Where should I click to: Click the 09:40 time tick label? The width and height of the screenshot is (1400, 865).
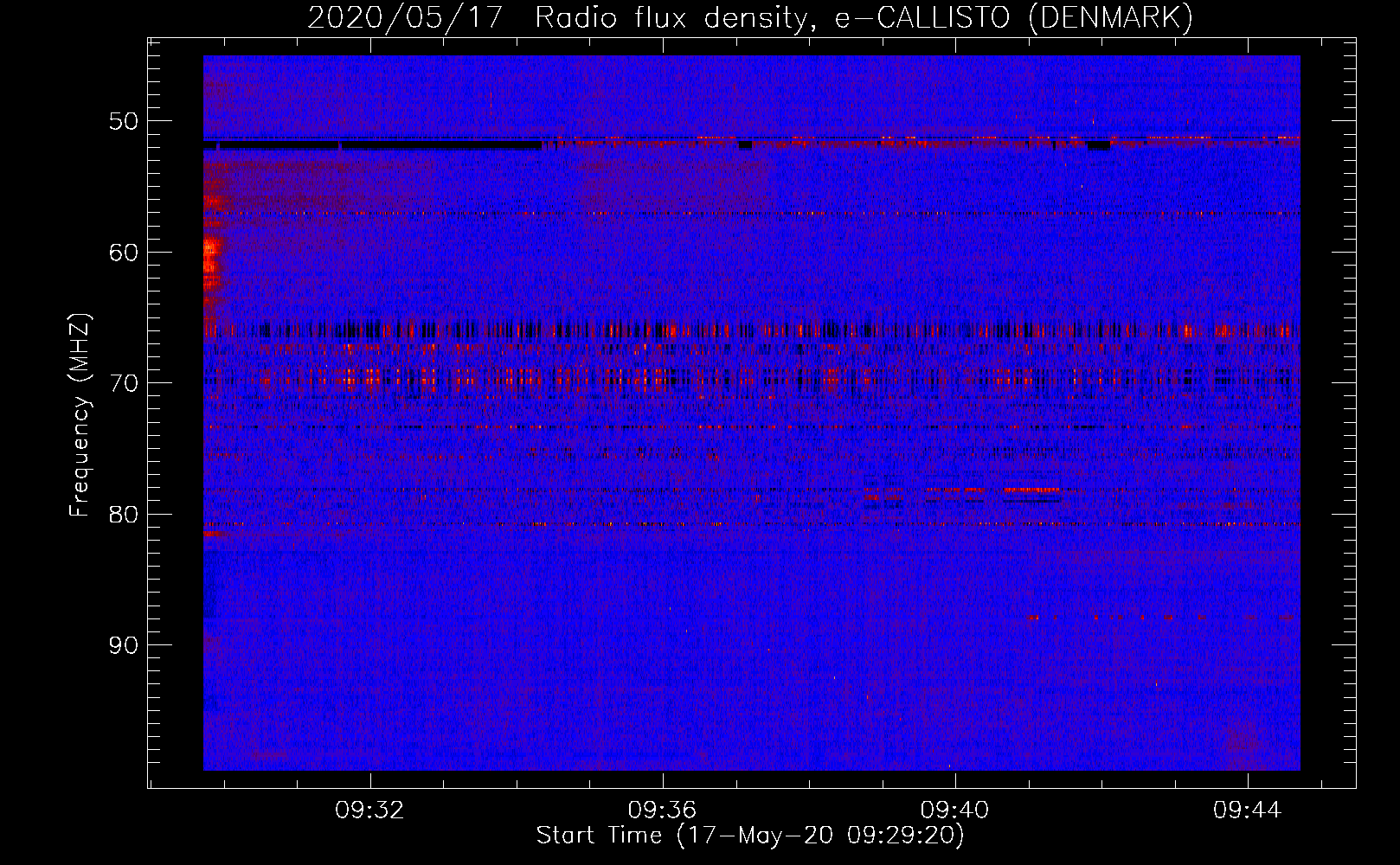point(955,811)
